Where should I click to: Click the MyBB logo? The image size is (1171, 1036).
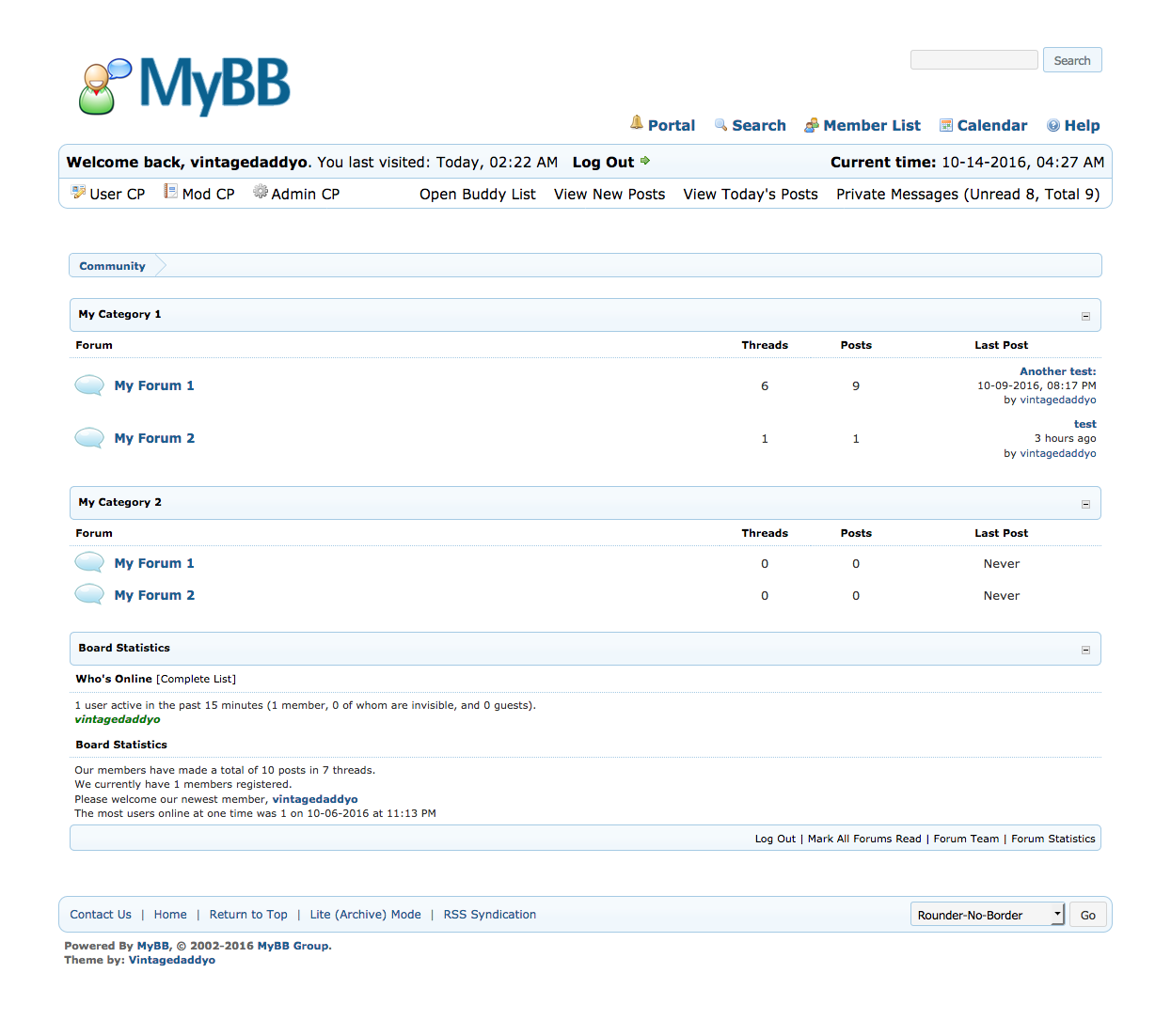point(184,86)
